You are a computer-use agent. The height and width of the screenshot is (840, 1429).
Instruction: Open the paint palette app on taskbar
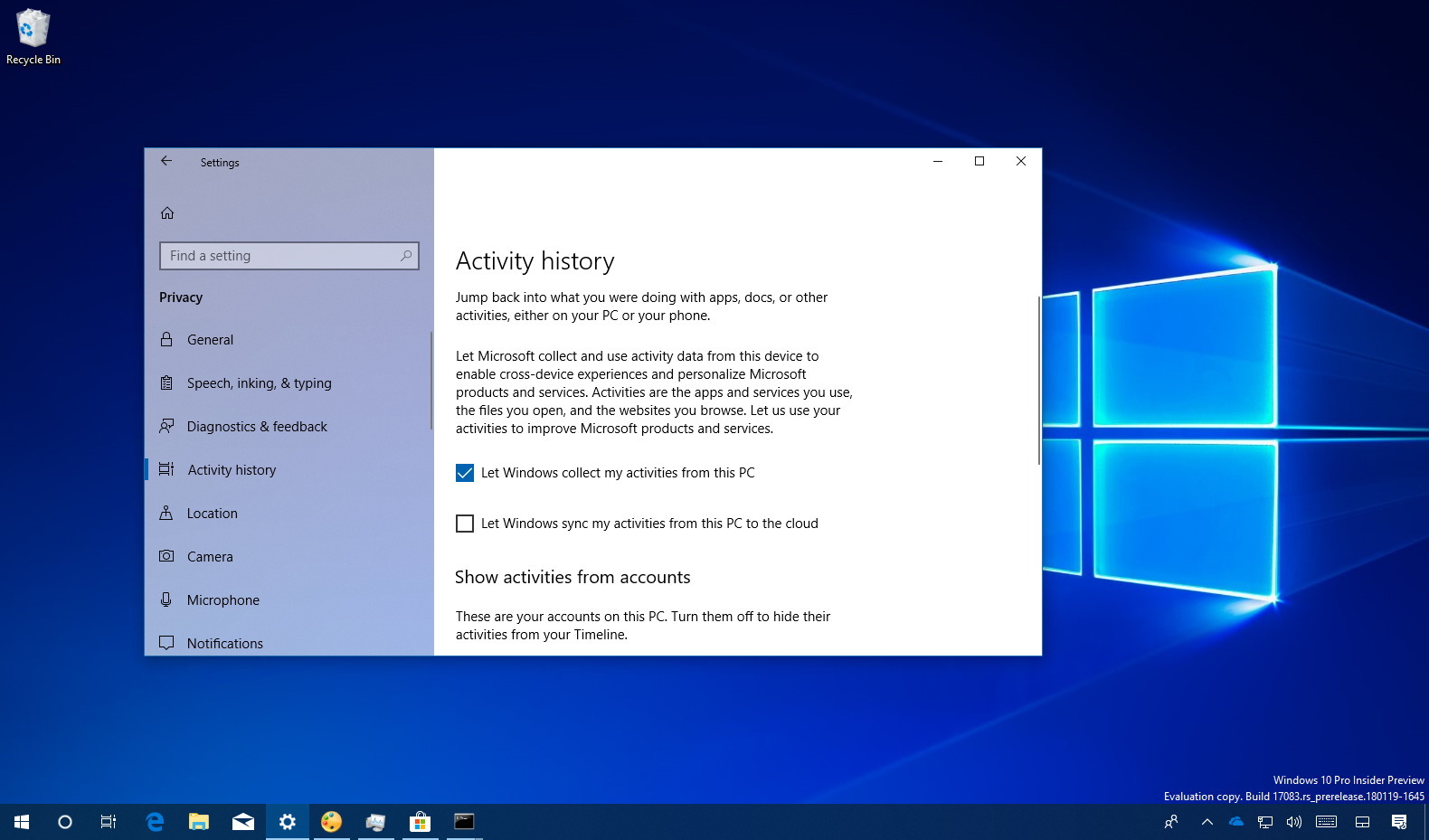point(332,822)
